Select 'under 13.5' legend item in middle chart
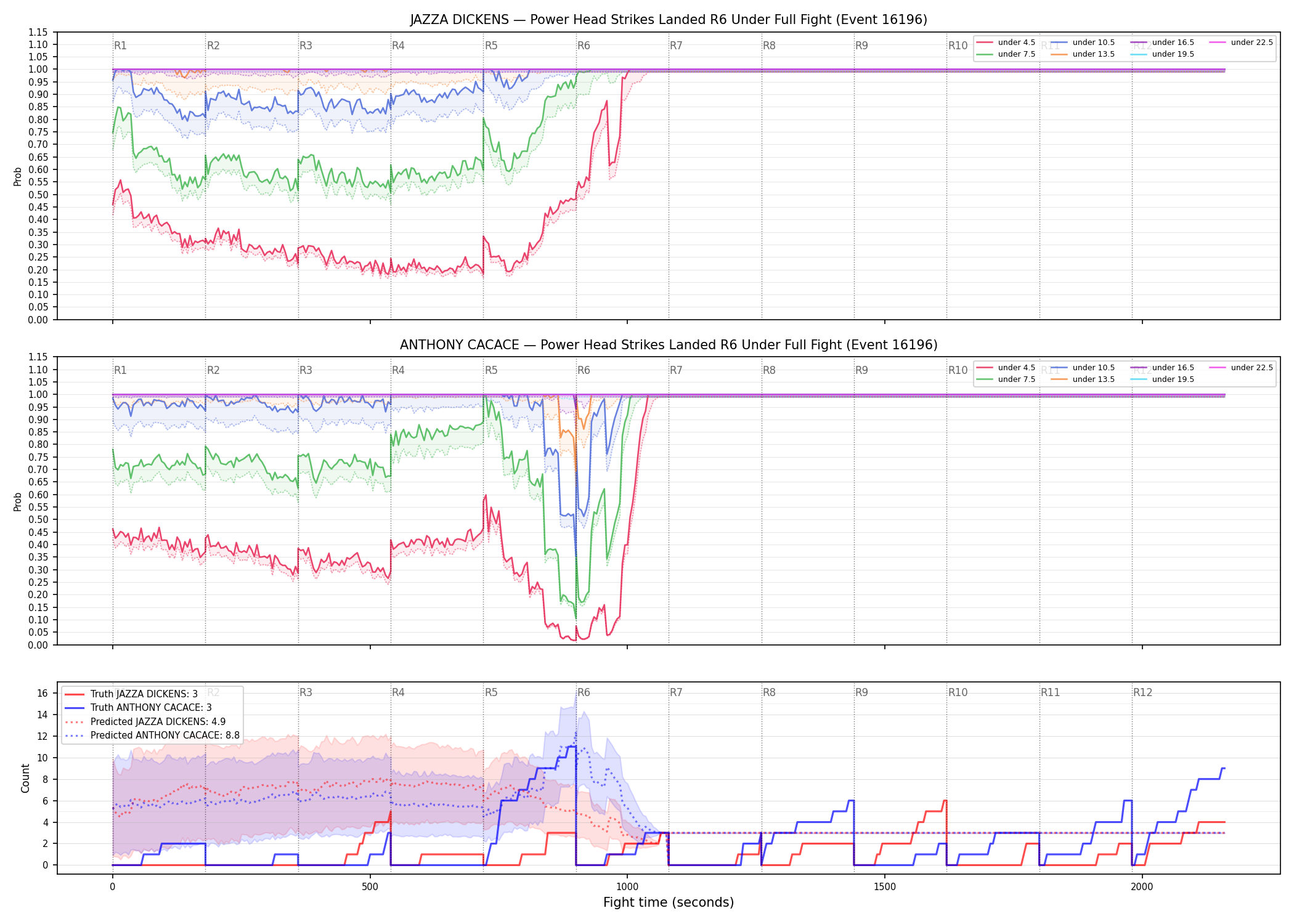The image size is (1294, 924). [1083, 379]
